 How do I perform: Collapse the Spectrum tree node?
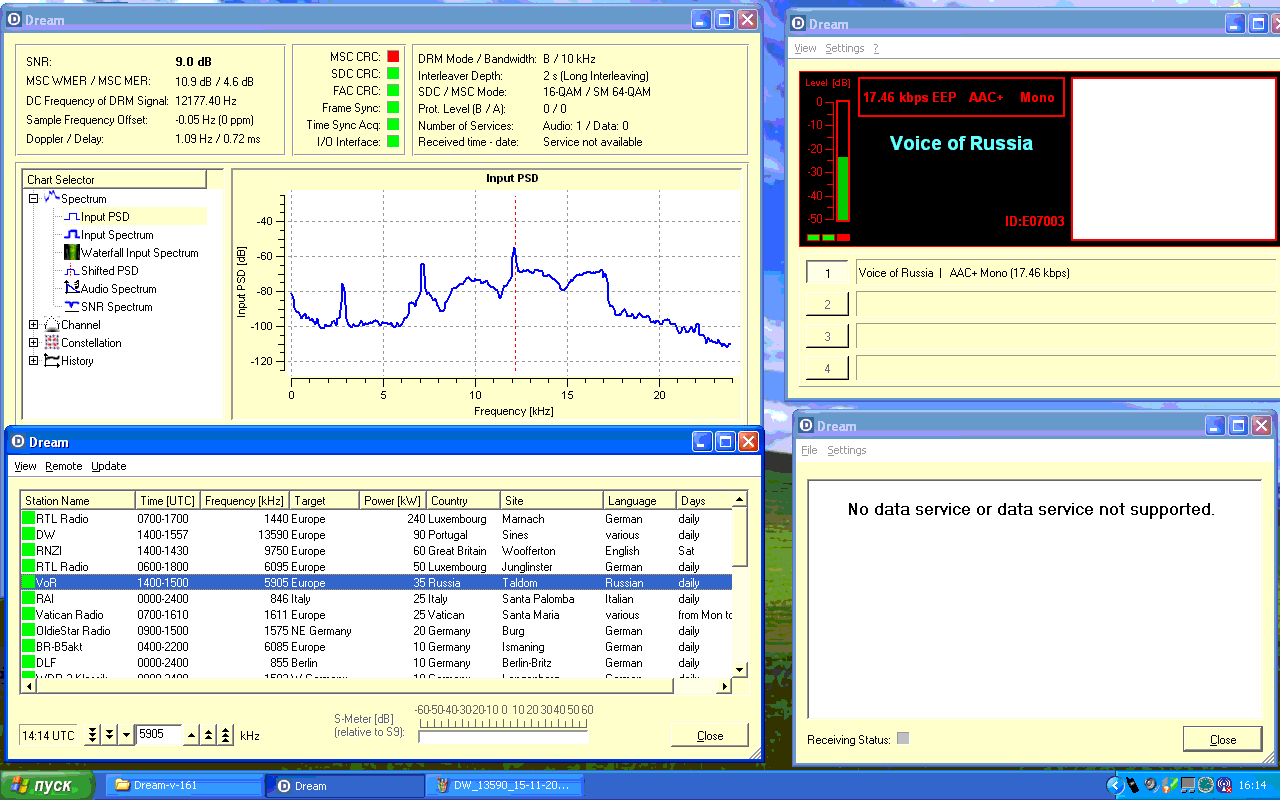(33, 198)
